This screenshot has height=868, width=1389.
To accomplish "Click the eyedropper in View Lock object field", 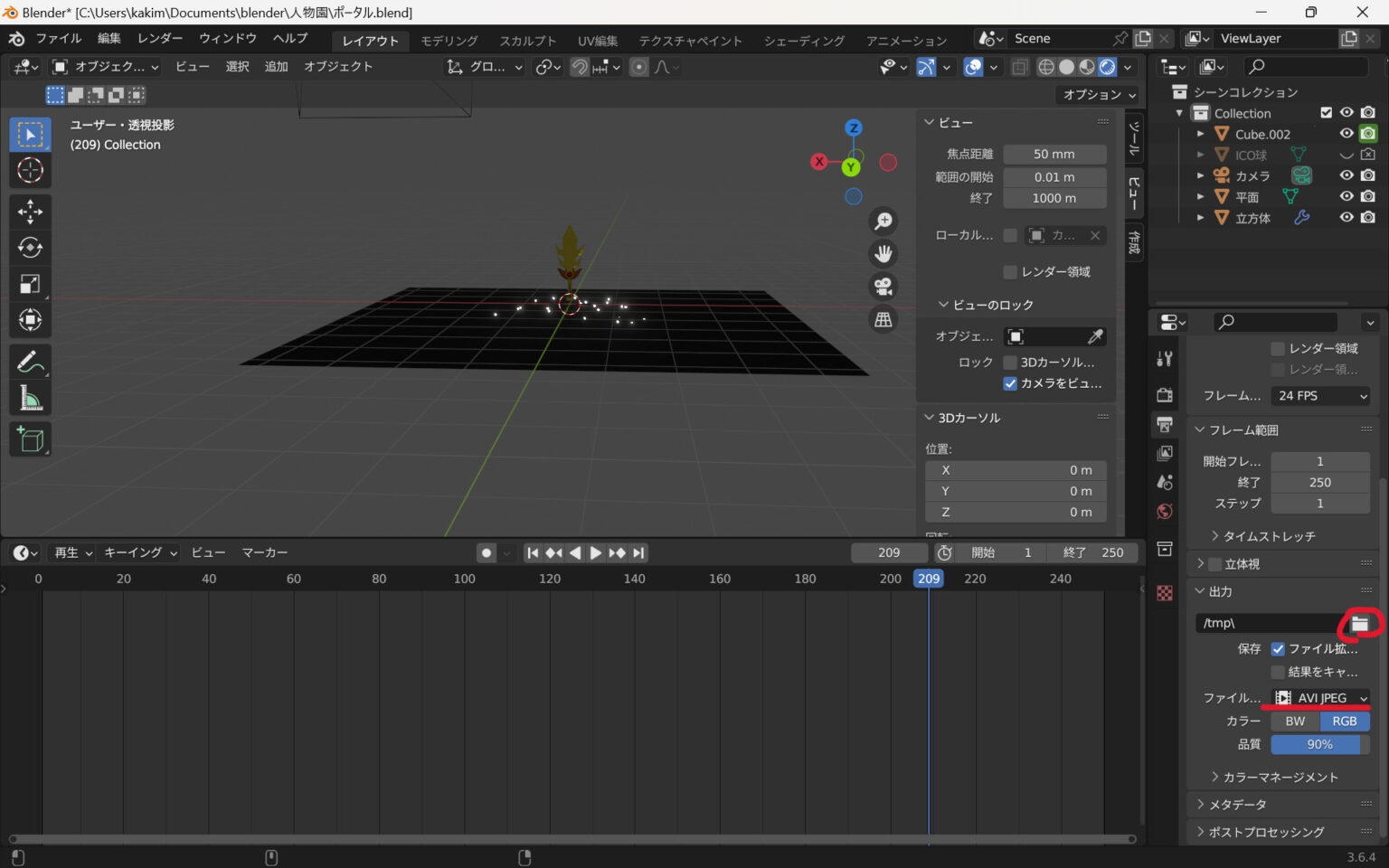I will [x=1095, y=336].
